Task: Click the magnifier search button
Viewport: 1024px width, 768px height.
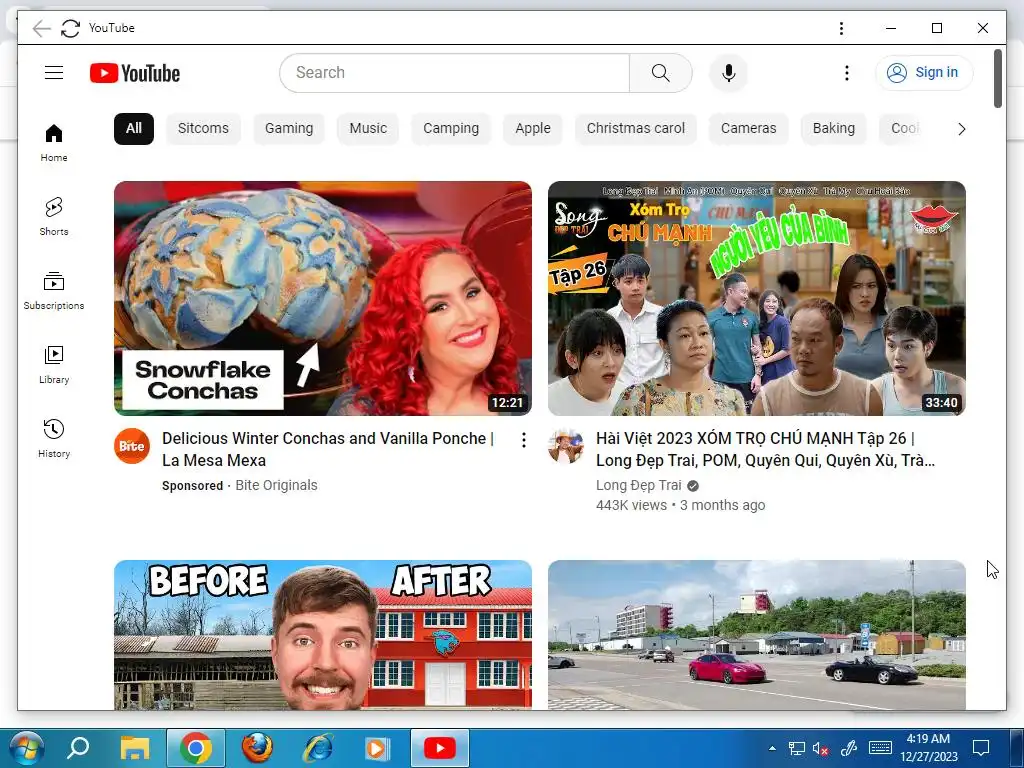Action: [660, 72]
